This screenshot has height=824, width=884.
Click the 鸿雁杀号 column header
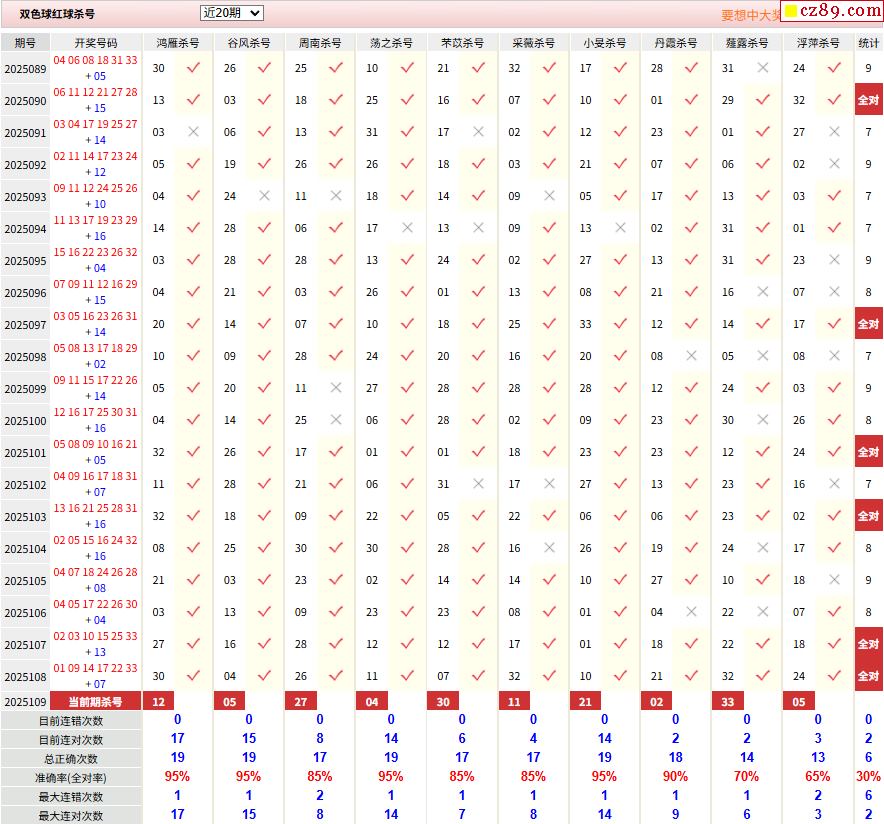177,43
